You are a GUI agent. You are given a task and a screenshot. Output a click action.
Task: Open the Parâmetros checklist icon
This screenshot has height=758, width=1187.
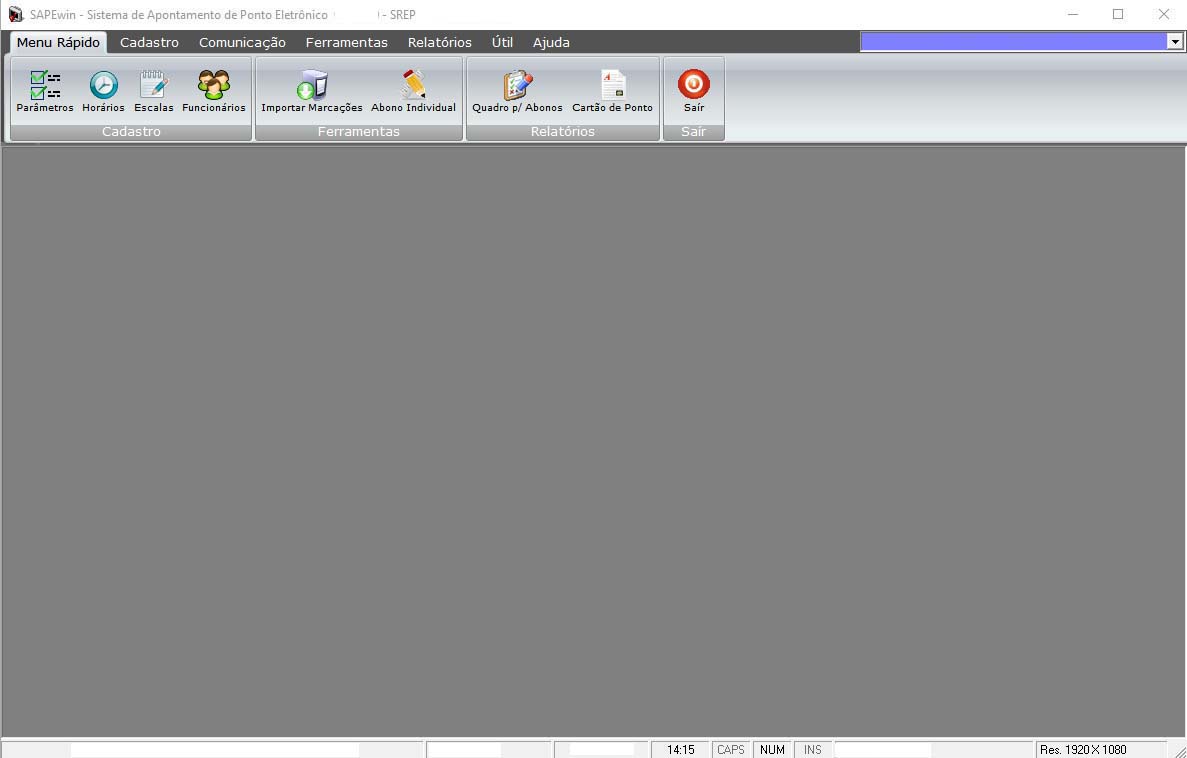coord(45,86)
